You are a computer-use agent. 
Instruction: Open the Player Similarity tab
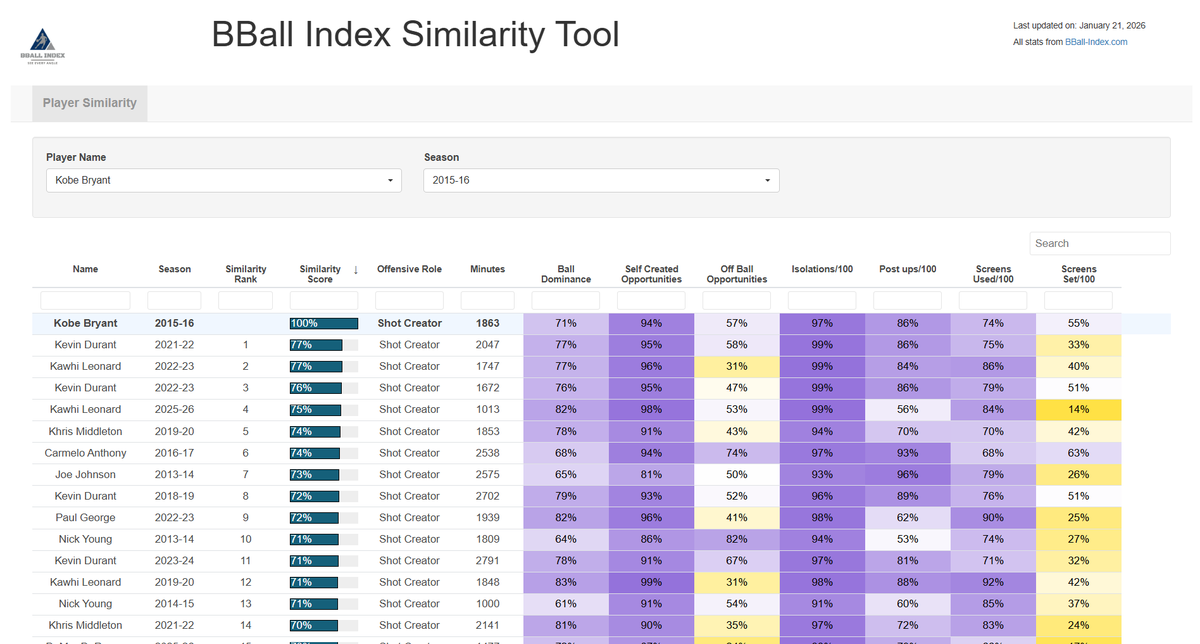90,103
